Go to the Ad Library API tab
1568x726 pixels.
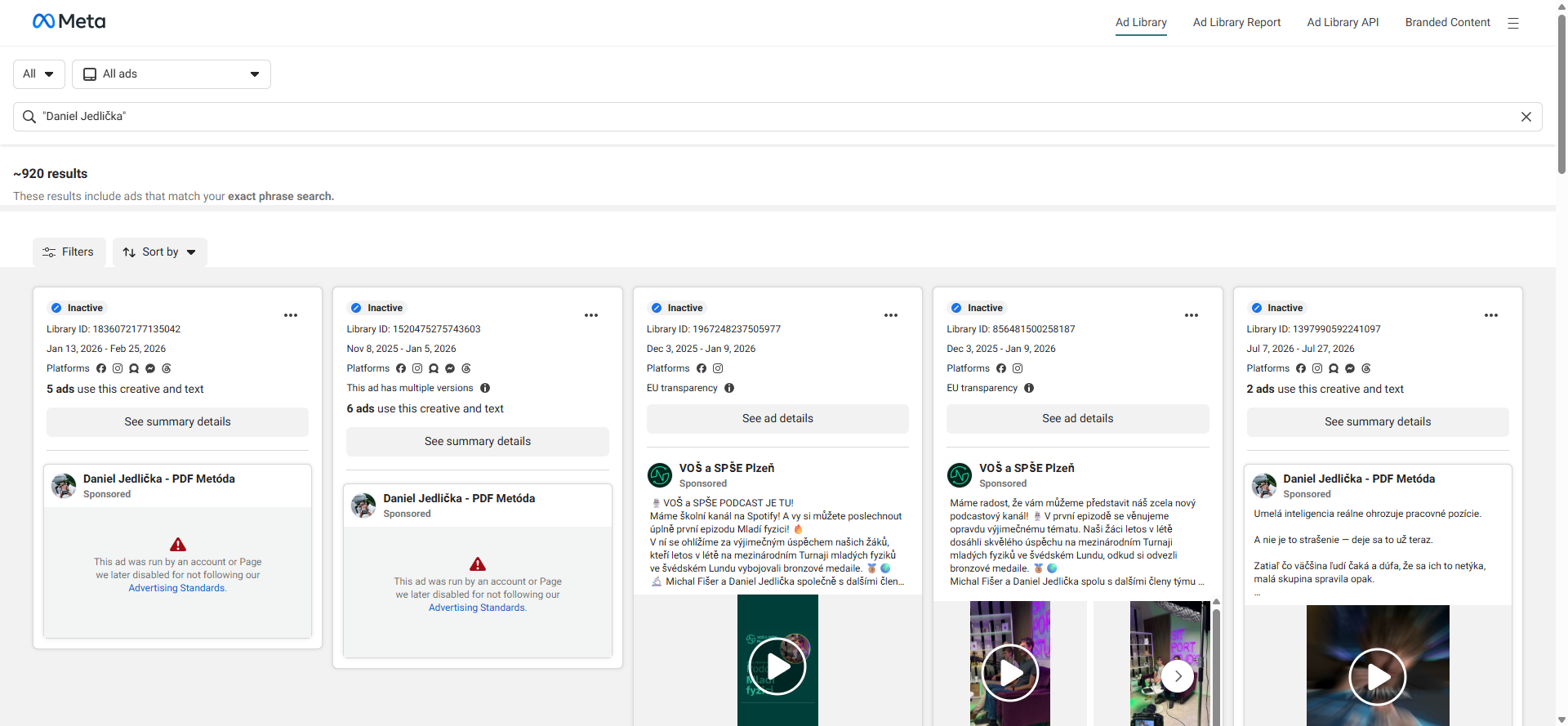(x=1343, y=23)
